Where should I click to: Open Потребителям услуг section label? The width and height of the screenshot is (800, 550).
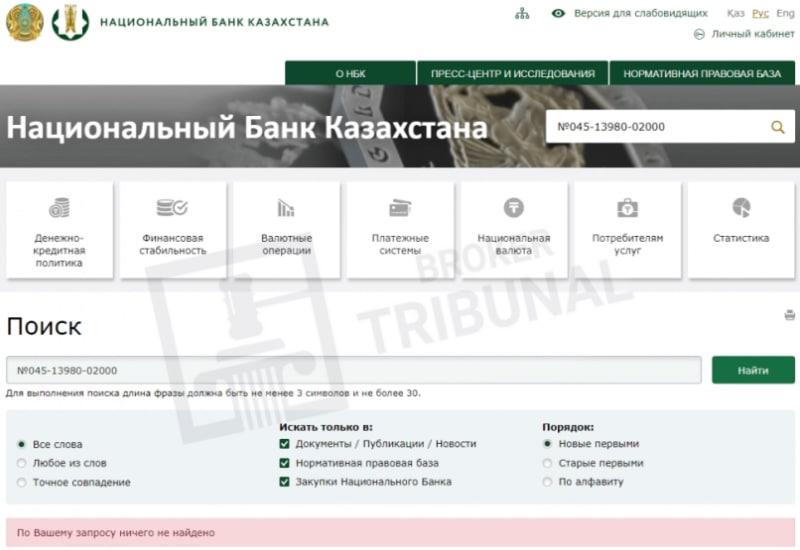(x=628, y=244)
